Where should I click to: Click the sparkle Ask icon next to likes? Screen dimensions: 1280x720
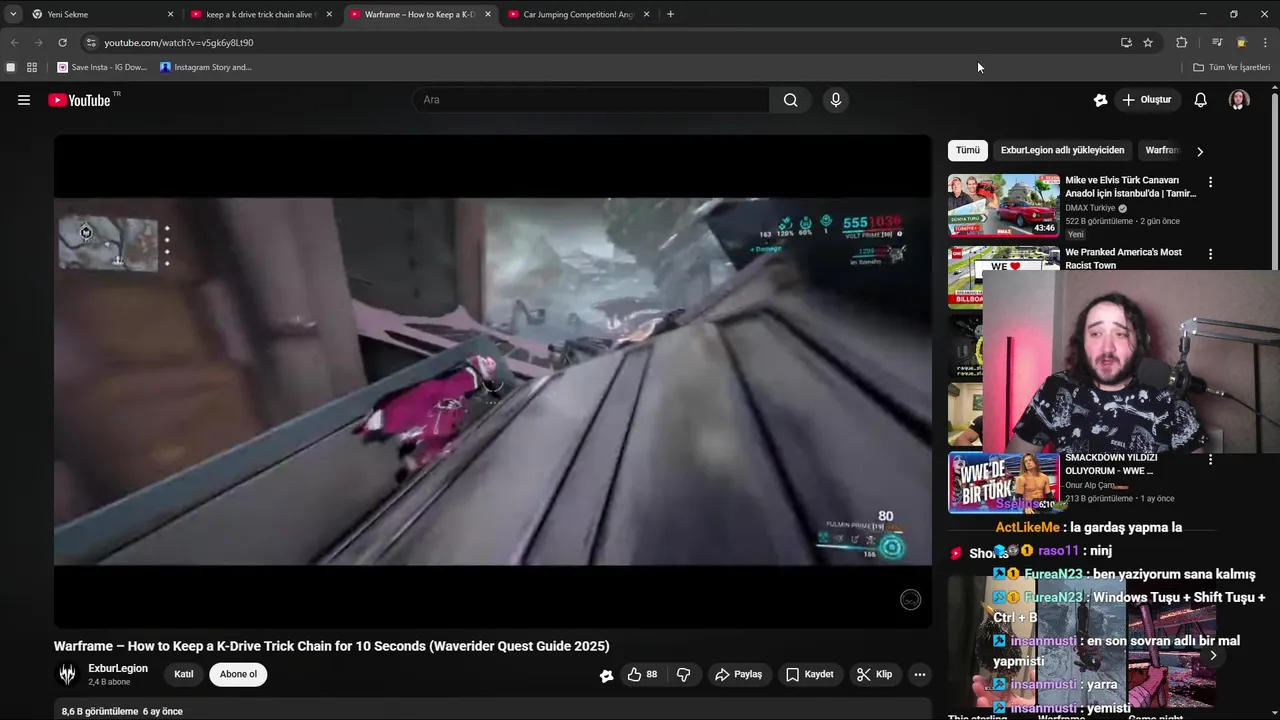[606, 675]
